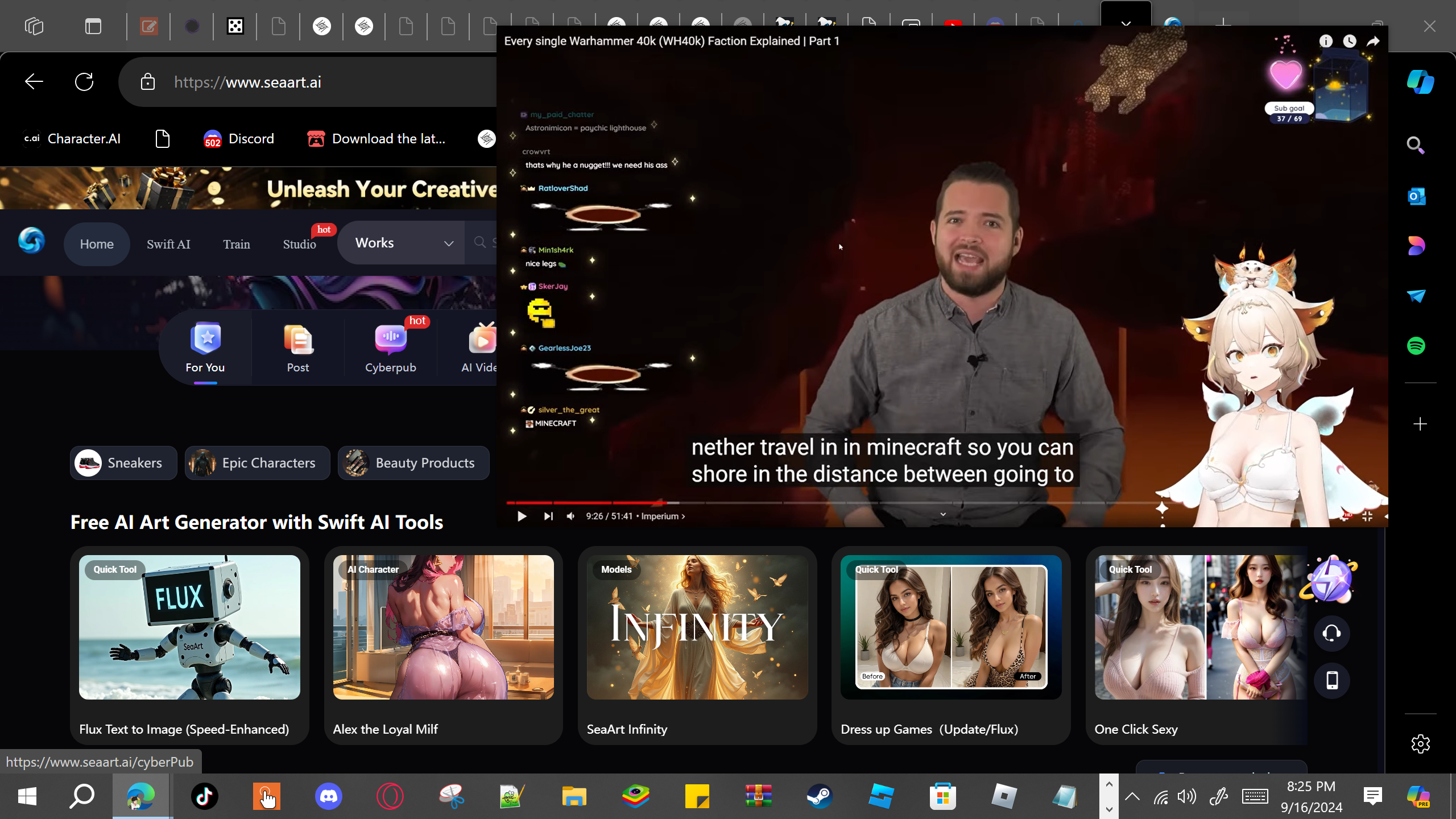The image size is (1456, 819).
Task: Open the Character.AI bookmark
Action: [x=72, y=139]
